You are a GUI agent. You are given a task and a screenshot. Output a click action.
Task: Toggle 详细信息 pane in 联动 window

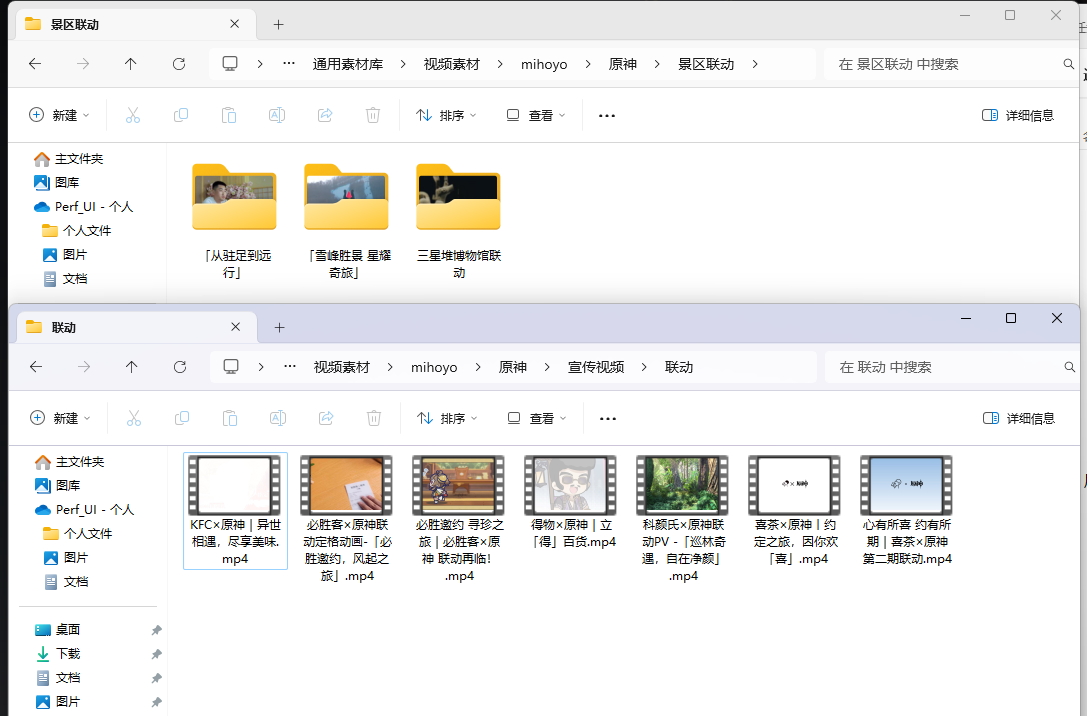click(x=1018, y=418)
